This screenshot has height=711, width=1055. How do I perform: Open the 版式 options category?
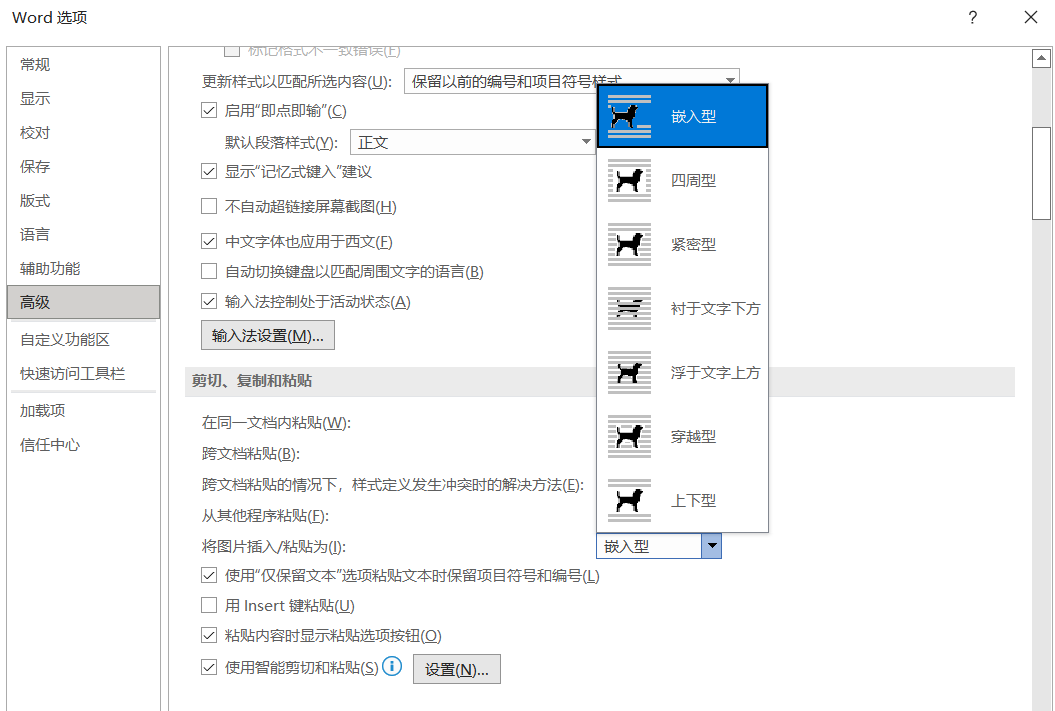tap(83, 200)
